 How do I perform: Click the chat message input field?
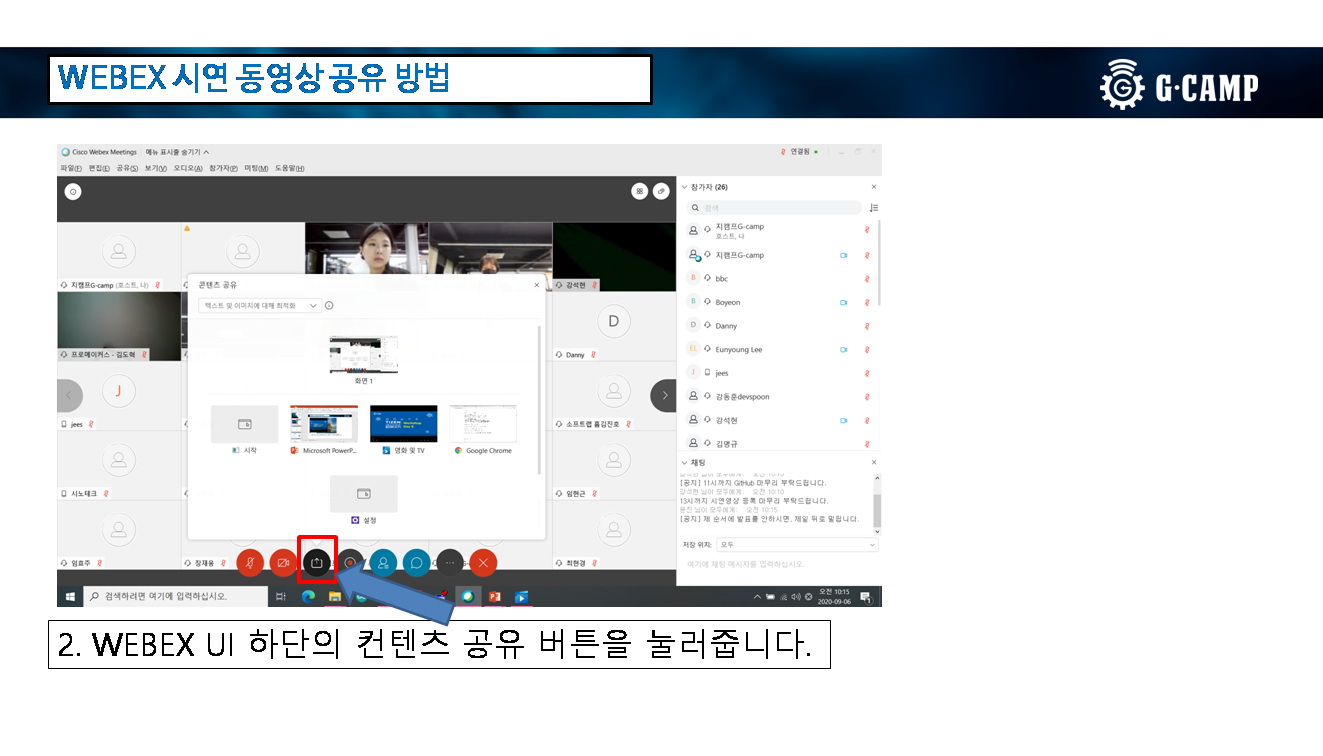pyautogui.click(x=780, y=564)
